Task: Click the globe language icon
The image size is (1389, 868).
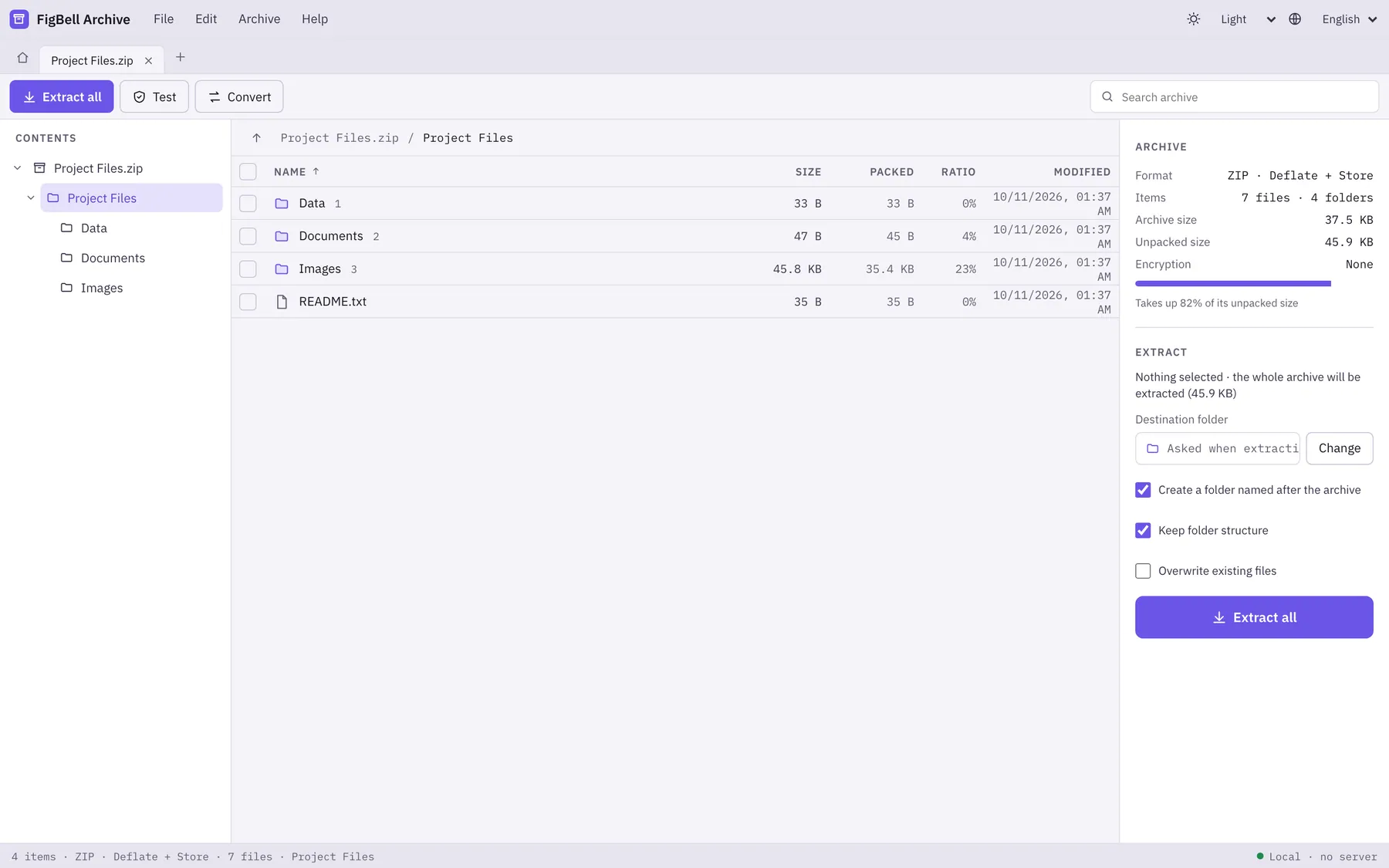Action: tap(1295, 19)
